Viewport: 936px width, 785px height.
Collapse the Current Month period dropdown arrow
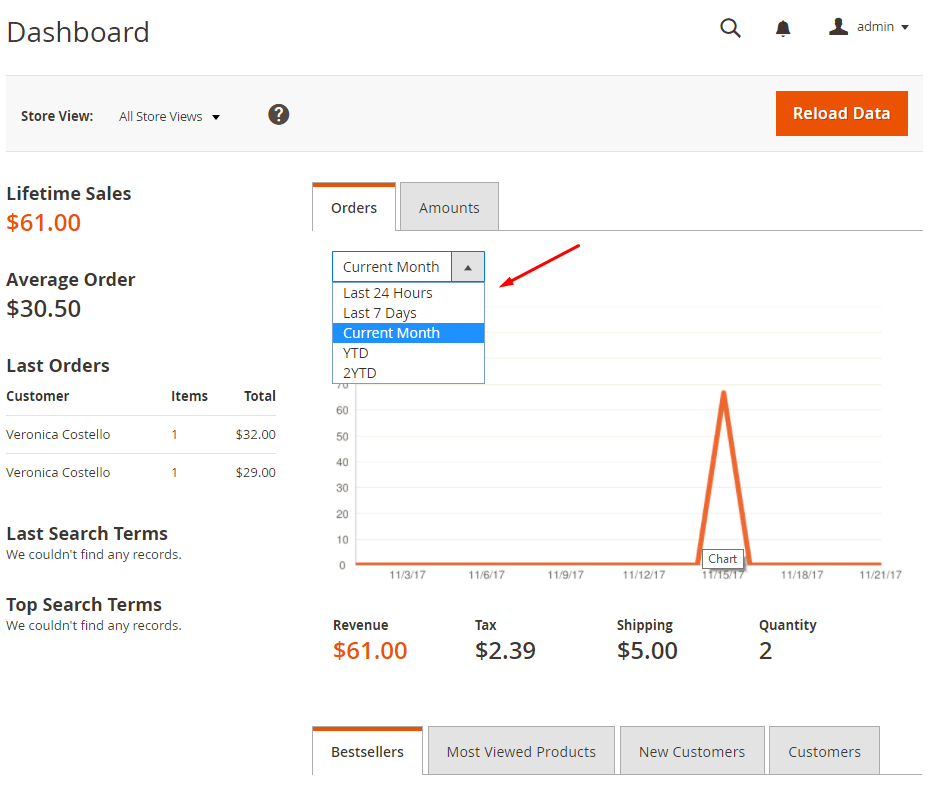[x=468, y=267]
